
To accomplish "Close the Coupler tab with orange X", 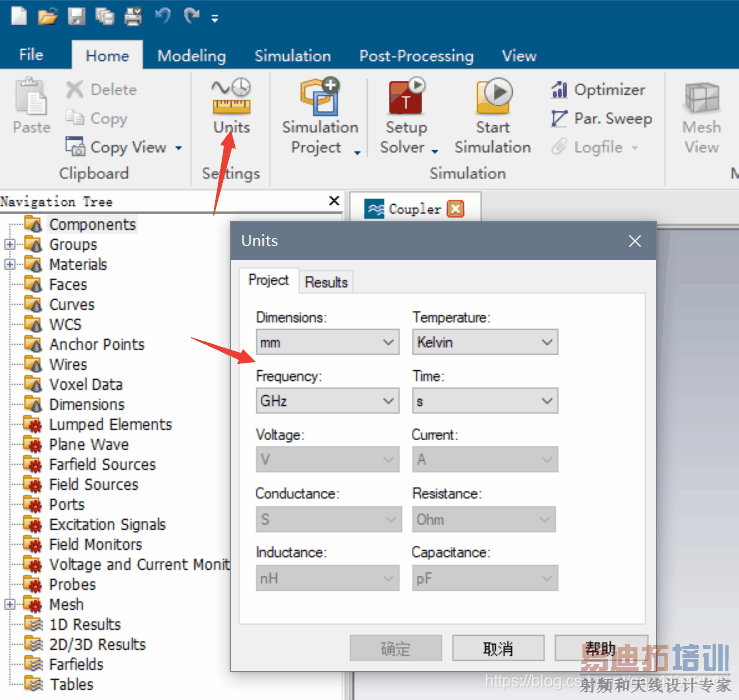I will [x=455, y=208].
